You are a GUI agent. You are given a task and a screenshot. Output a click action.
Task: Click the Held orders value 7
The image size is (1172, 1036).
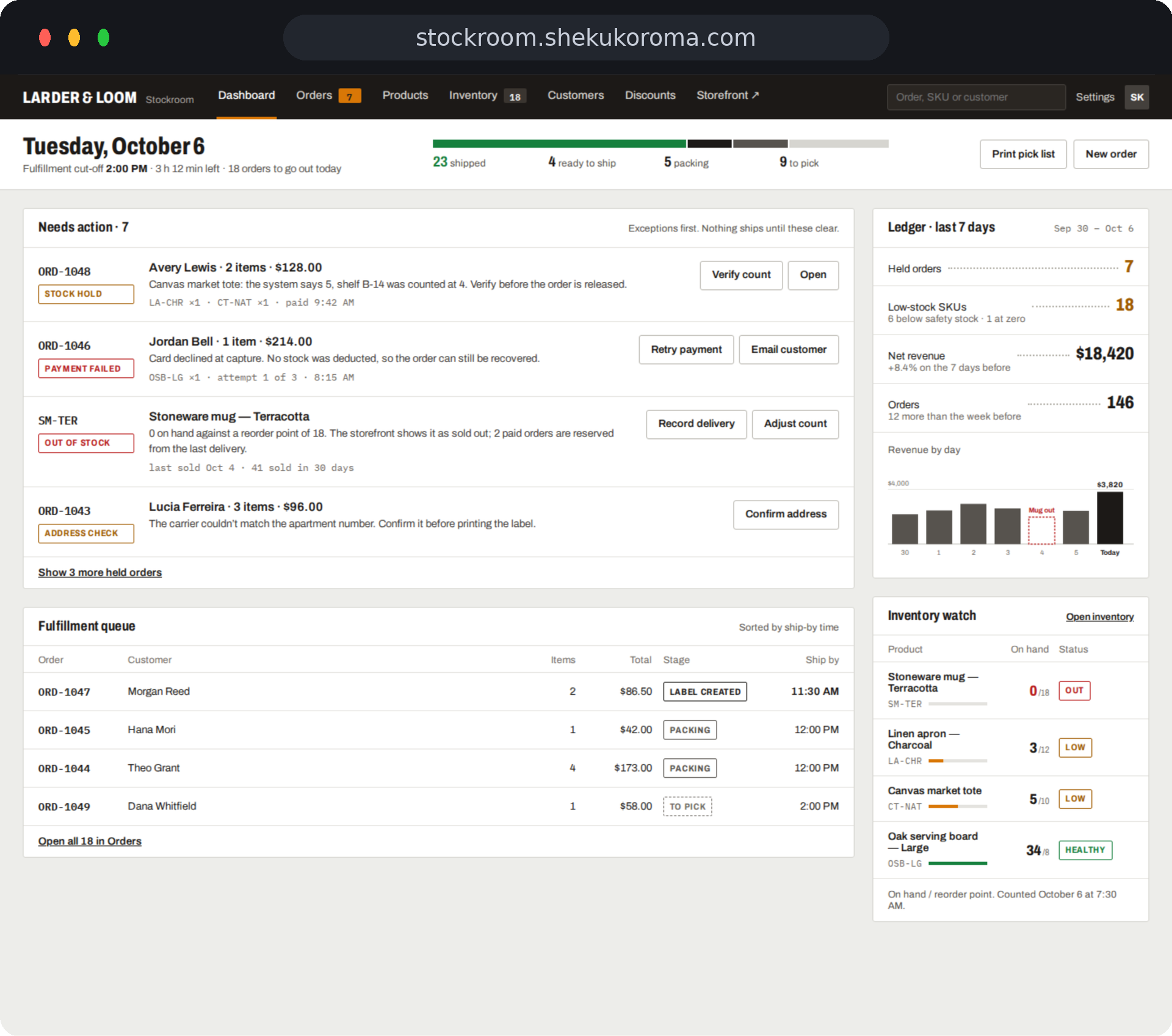[x=1129, y=266]
